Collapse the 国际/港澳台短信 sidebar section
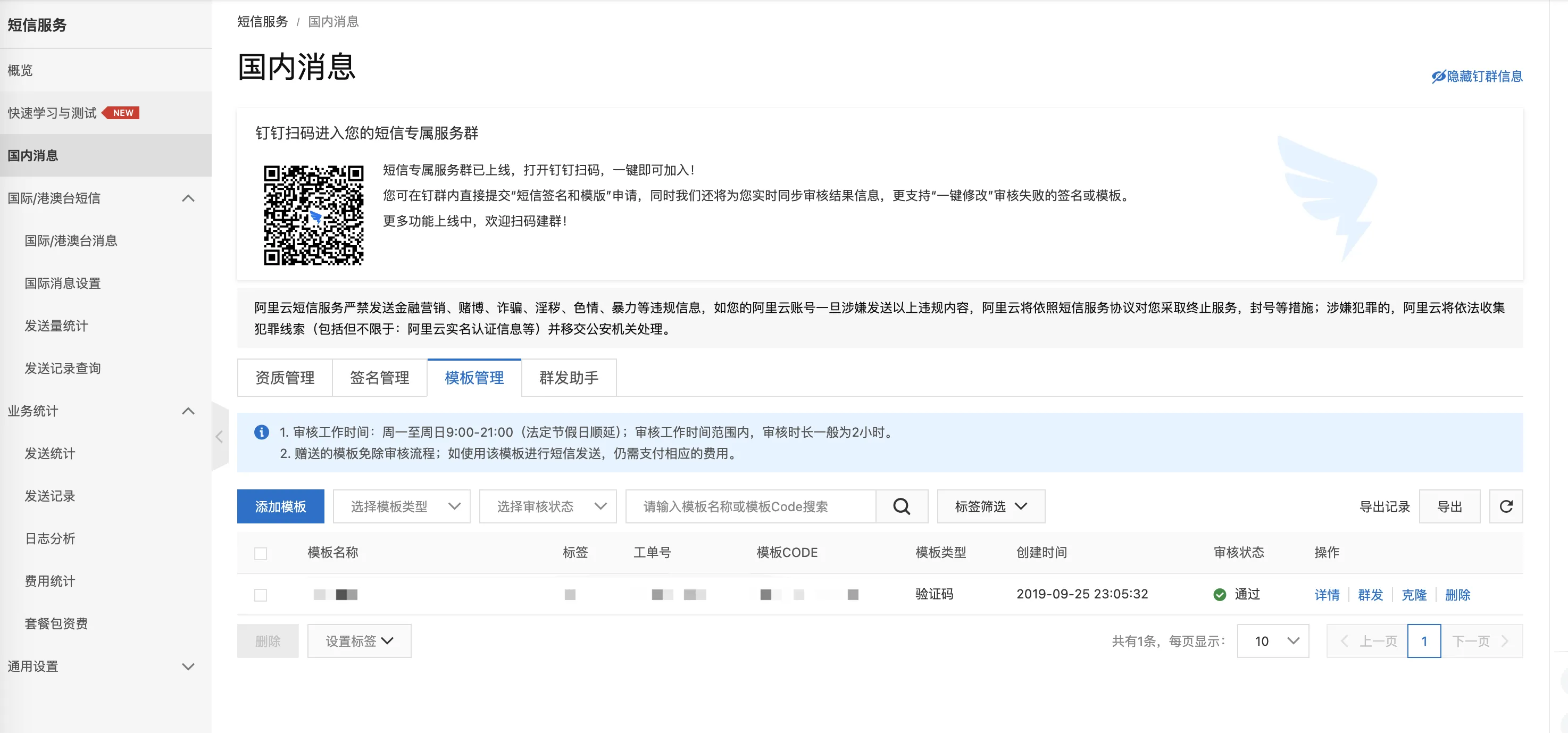 pyautogui.click(x=188, y=198)
